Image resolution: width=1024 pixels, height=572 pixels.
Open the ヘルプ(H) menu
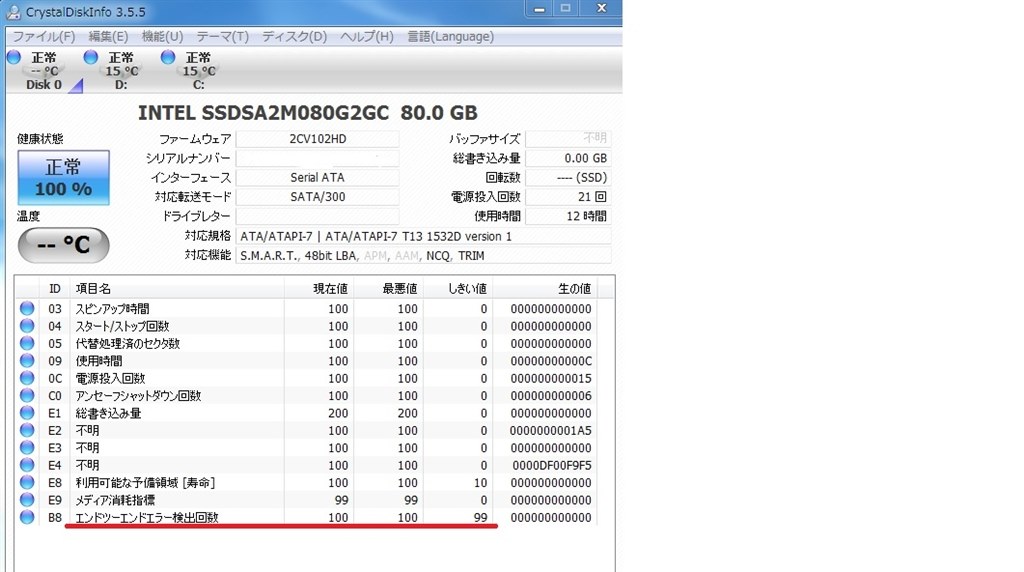coord(367,37)
